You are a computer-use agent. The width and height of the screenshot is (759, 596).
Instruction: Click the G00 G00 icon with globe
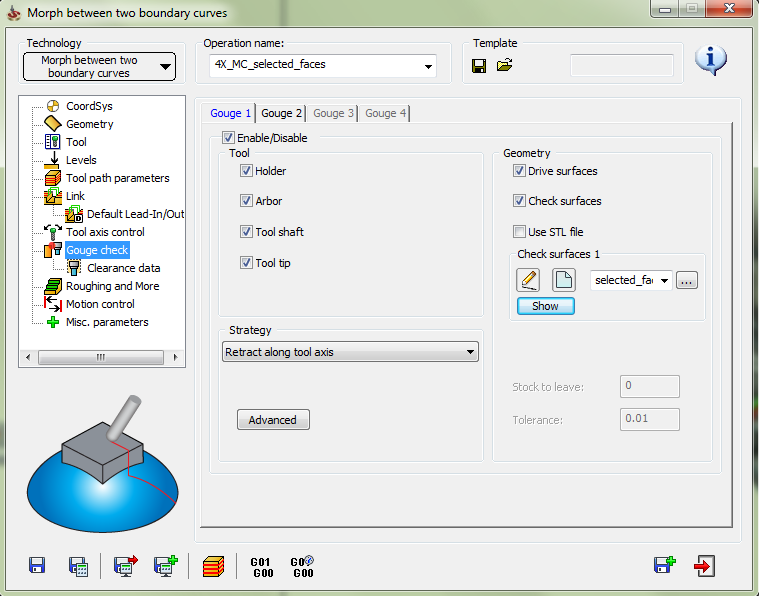(x=302, y=567)
